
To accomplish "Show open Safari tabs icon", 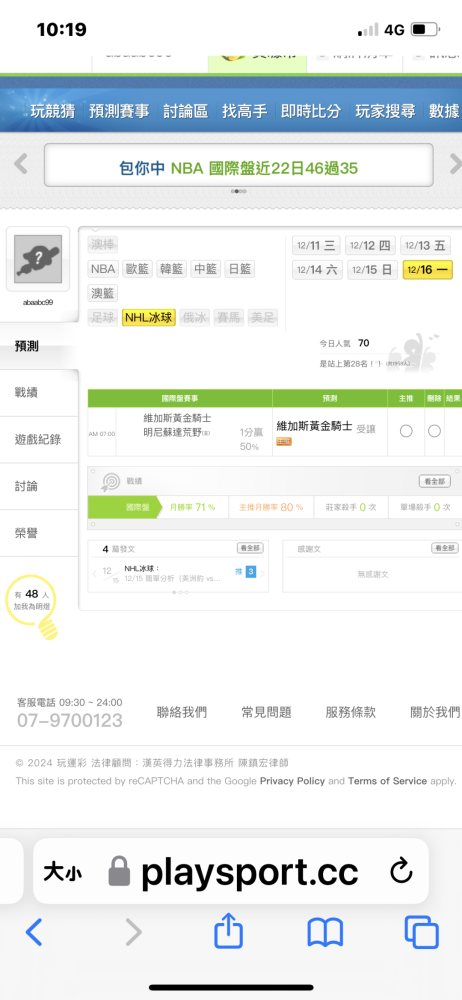I will coord(422,932).
